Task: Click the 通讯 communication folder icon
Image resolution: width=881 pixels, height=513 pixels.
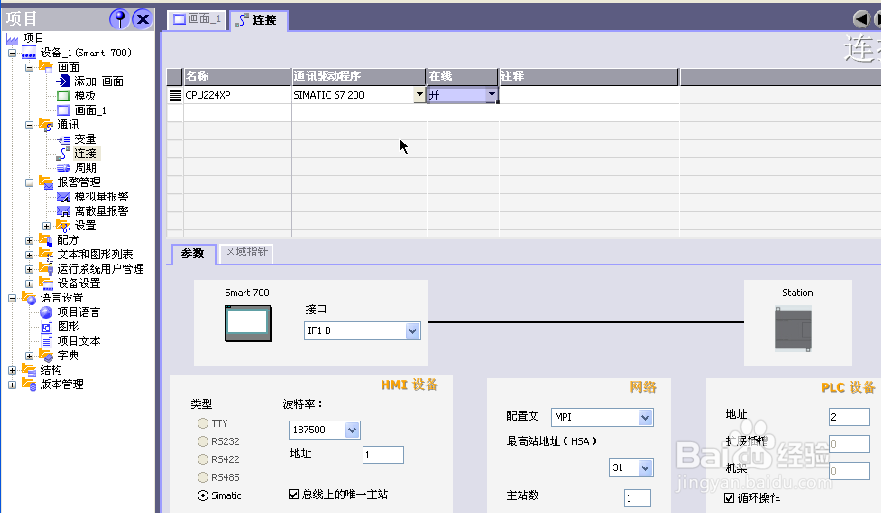Action: point(46,125)
